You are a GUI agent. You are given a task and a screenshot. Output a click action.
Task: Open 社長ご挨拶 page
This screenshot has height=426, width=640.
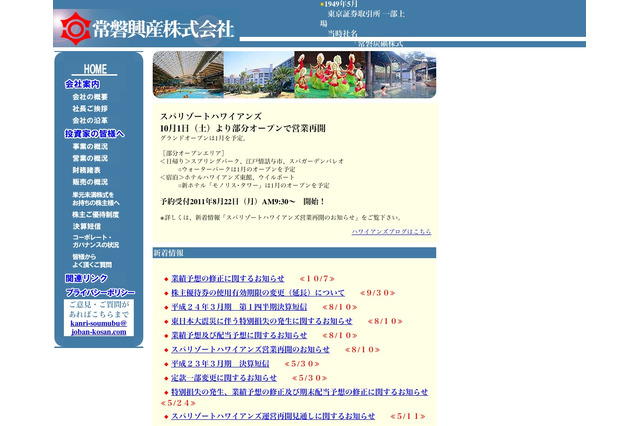90,109
